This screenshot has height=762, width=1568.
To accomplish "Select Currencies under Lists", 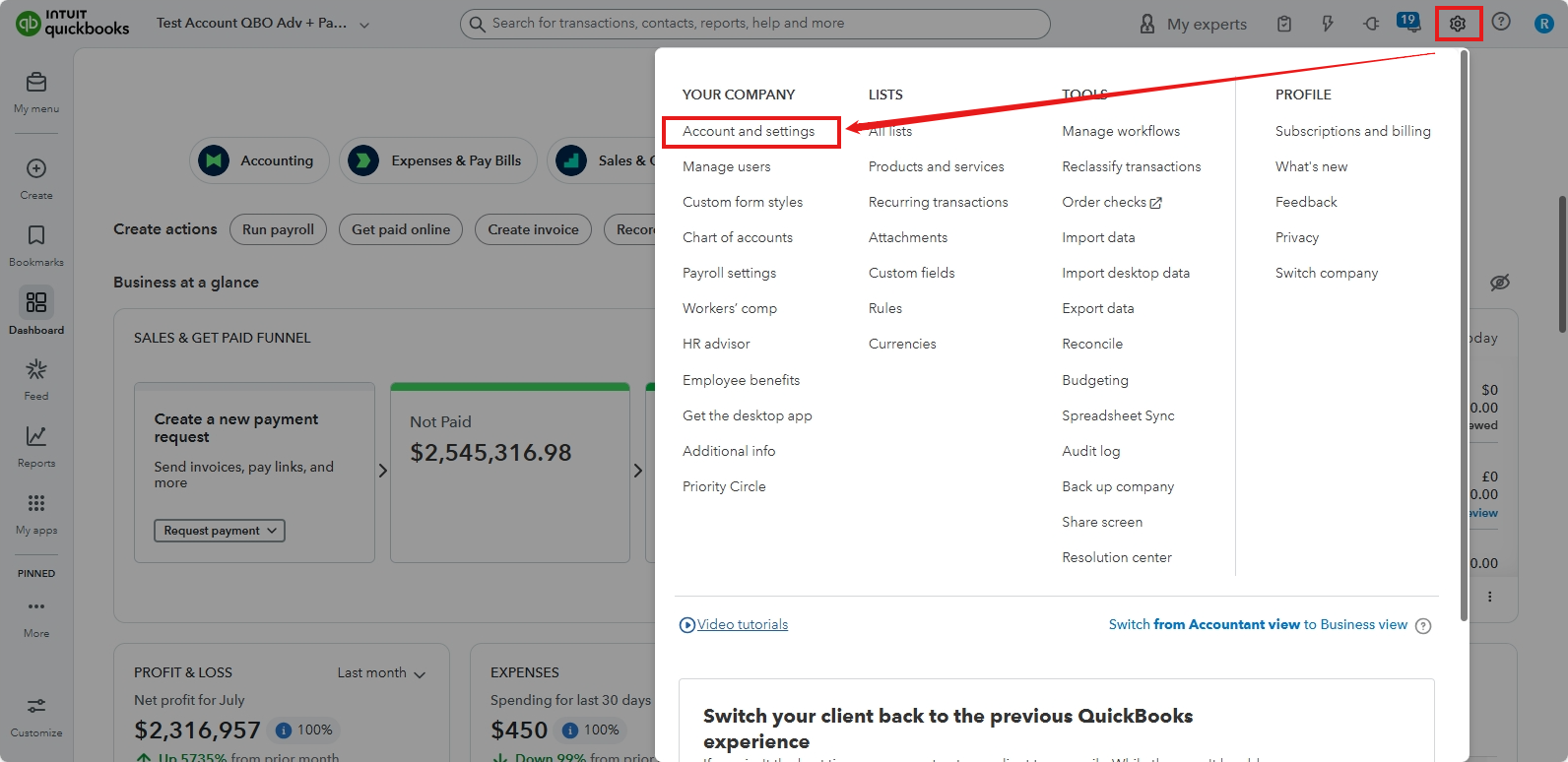I will pyautogui.click(x=902, y=344).
